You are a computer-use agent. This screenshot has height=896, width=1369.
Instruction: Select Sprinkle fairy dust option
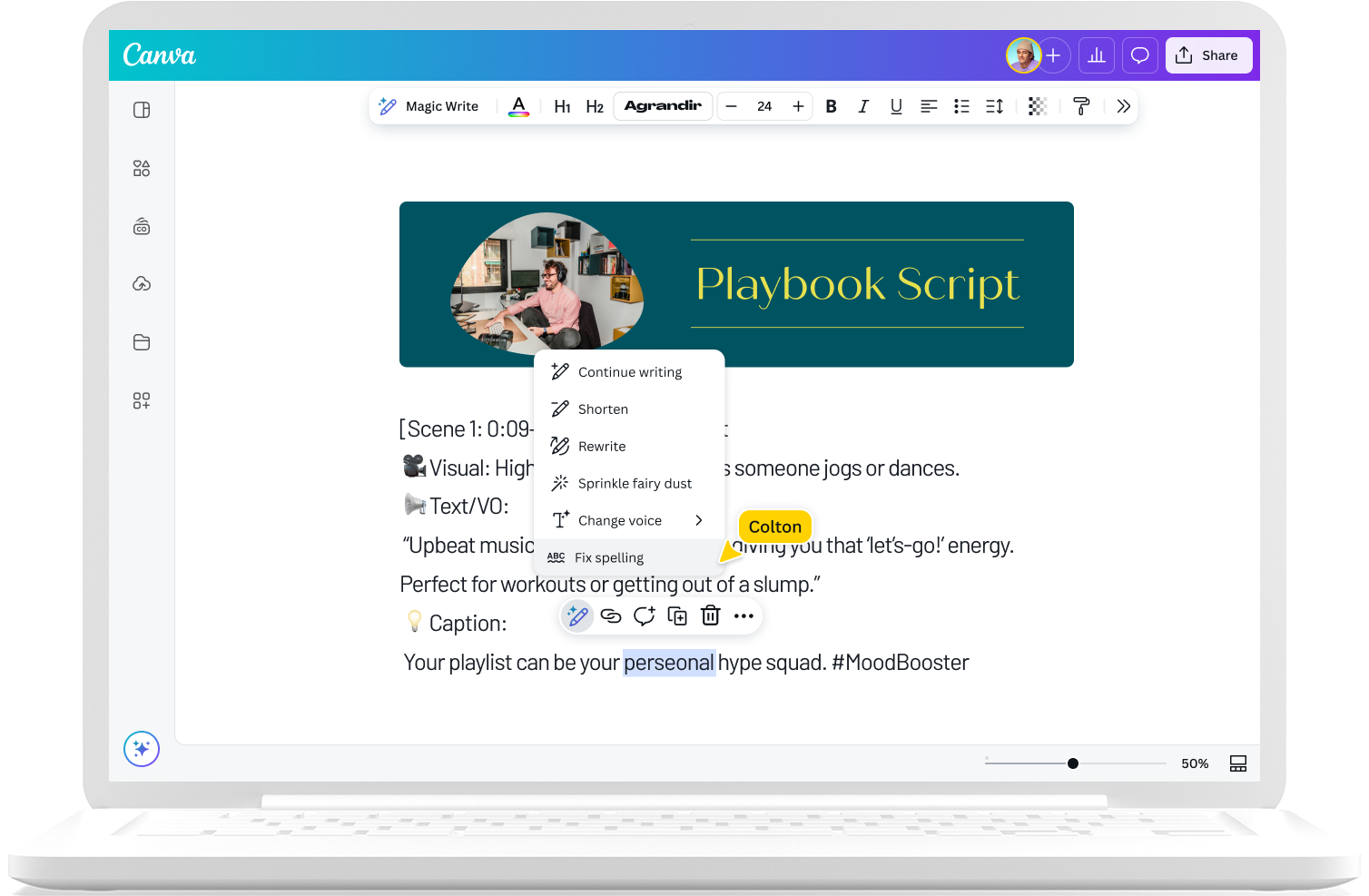tap(634, 483)
